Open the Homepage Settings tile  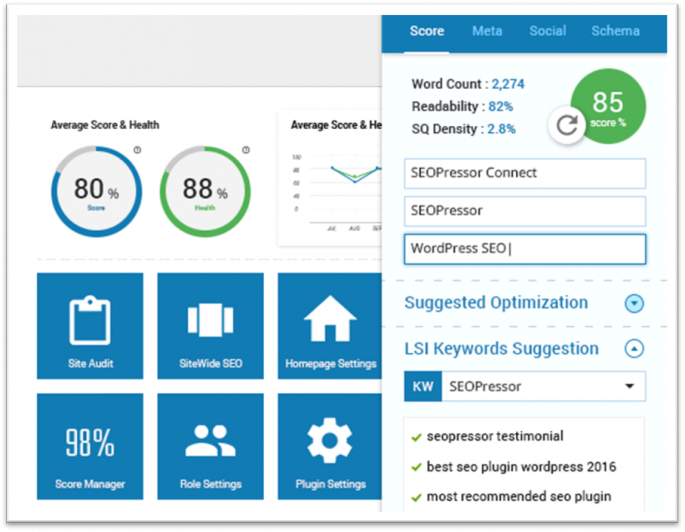click(330, 326)
